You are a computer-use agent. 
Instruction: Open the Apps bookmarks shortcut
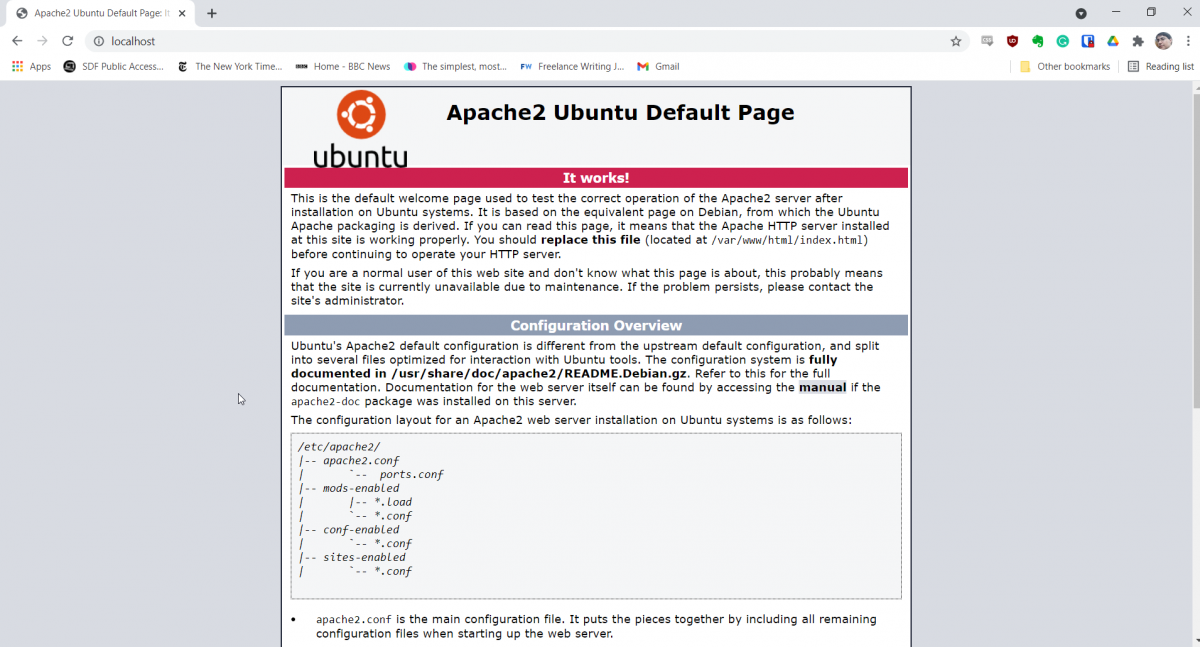coord(32,66)
